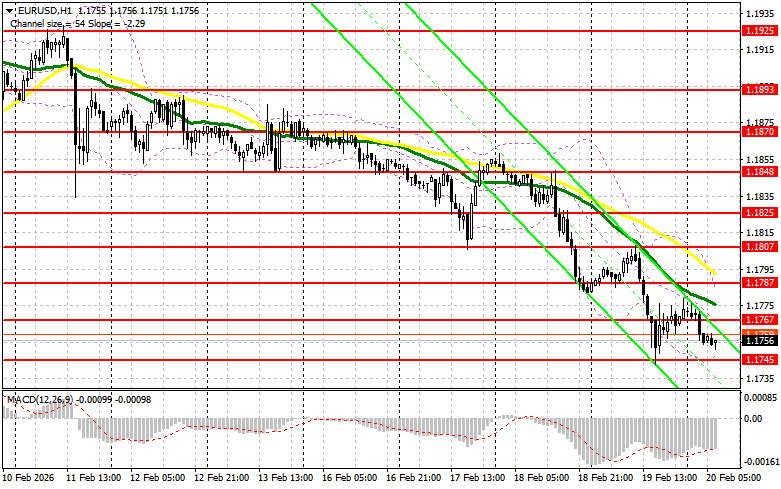Viewport: 781px width, 489px height.
Task: Click the red 1.1745 level price label
Action: 760,360
